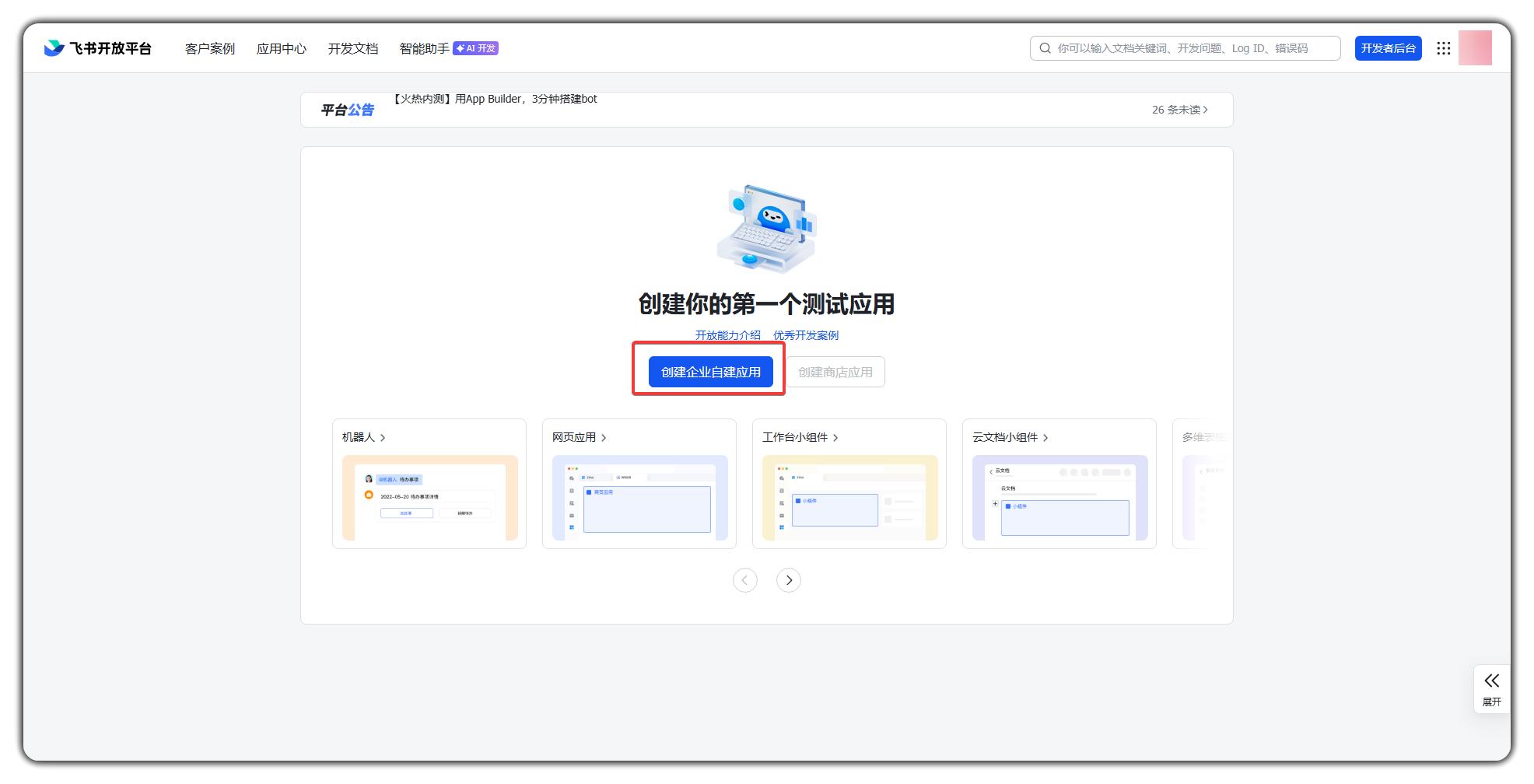Expand the 机器人 category chevron
The image size is (1534, 784).
tap(383, 438)
